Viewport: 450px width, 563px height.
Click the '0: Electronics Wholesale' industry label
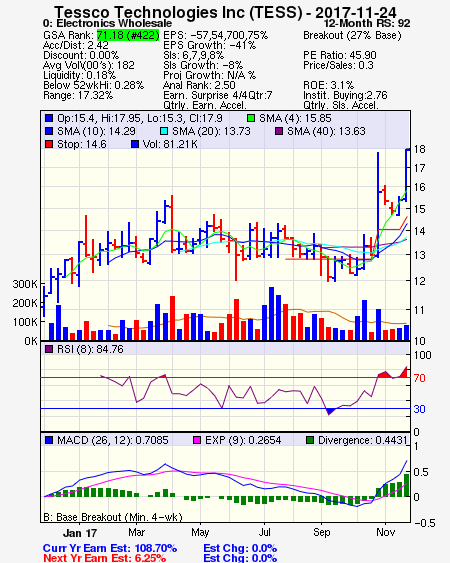[107, 23]
